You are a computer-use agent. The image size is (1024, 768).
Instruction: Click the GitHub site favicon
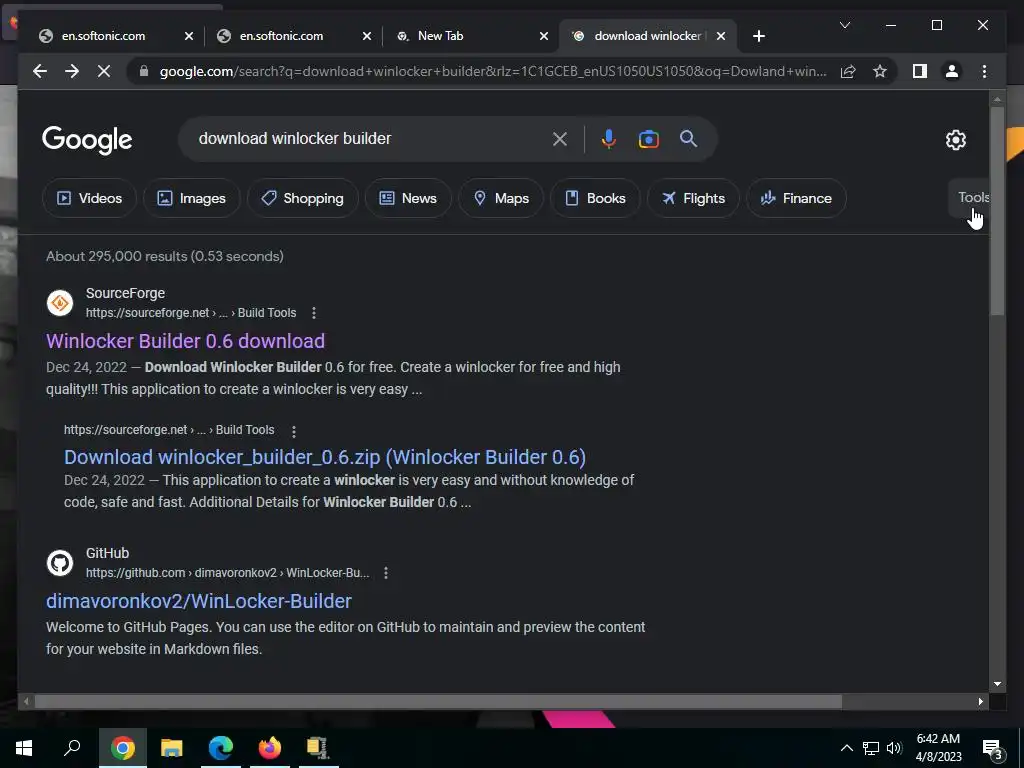(59, 563)
